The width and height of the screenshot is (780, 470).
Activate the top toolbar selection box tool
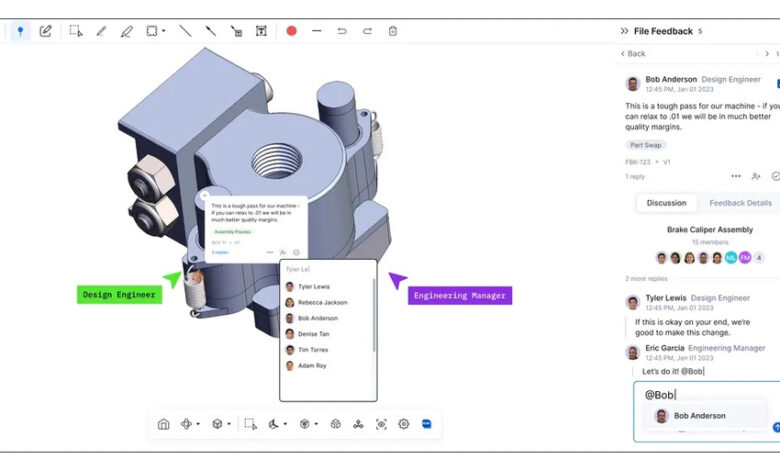point(76,31)
